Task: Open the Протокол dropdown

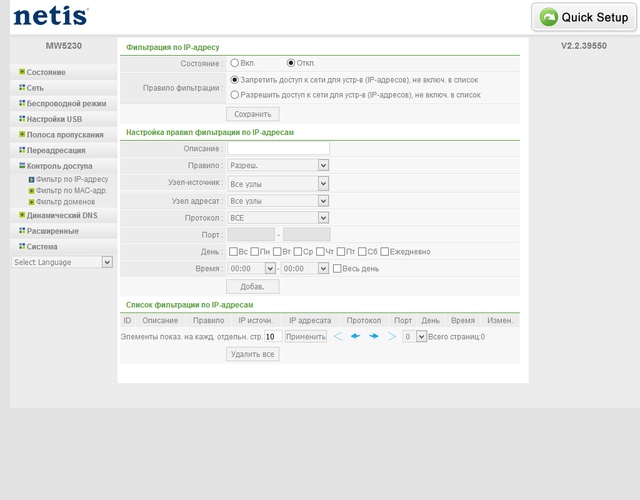Action: click(x=278, y=218)
